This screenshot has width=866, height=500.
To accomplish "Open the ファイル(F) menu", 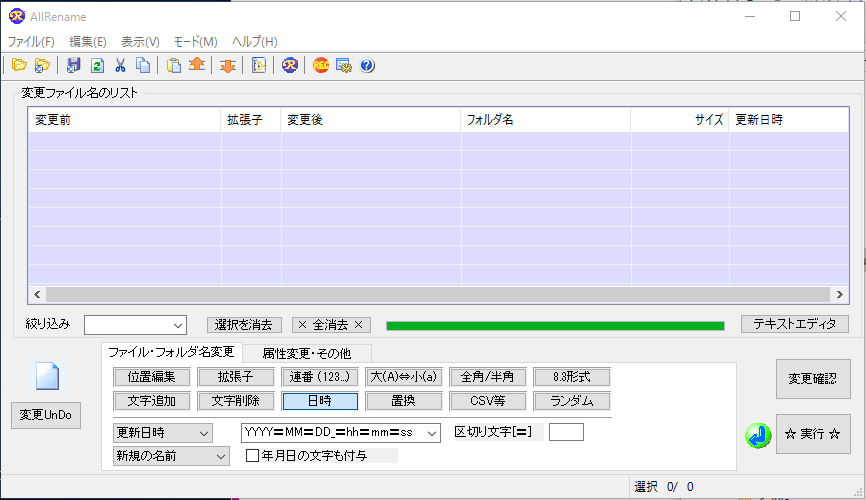I will [31, 41].
